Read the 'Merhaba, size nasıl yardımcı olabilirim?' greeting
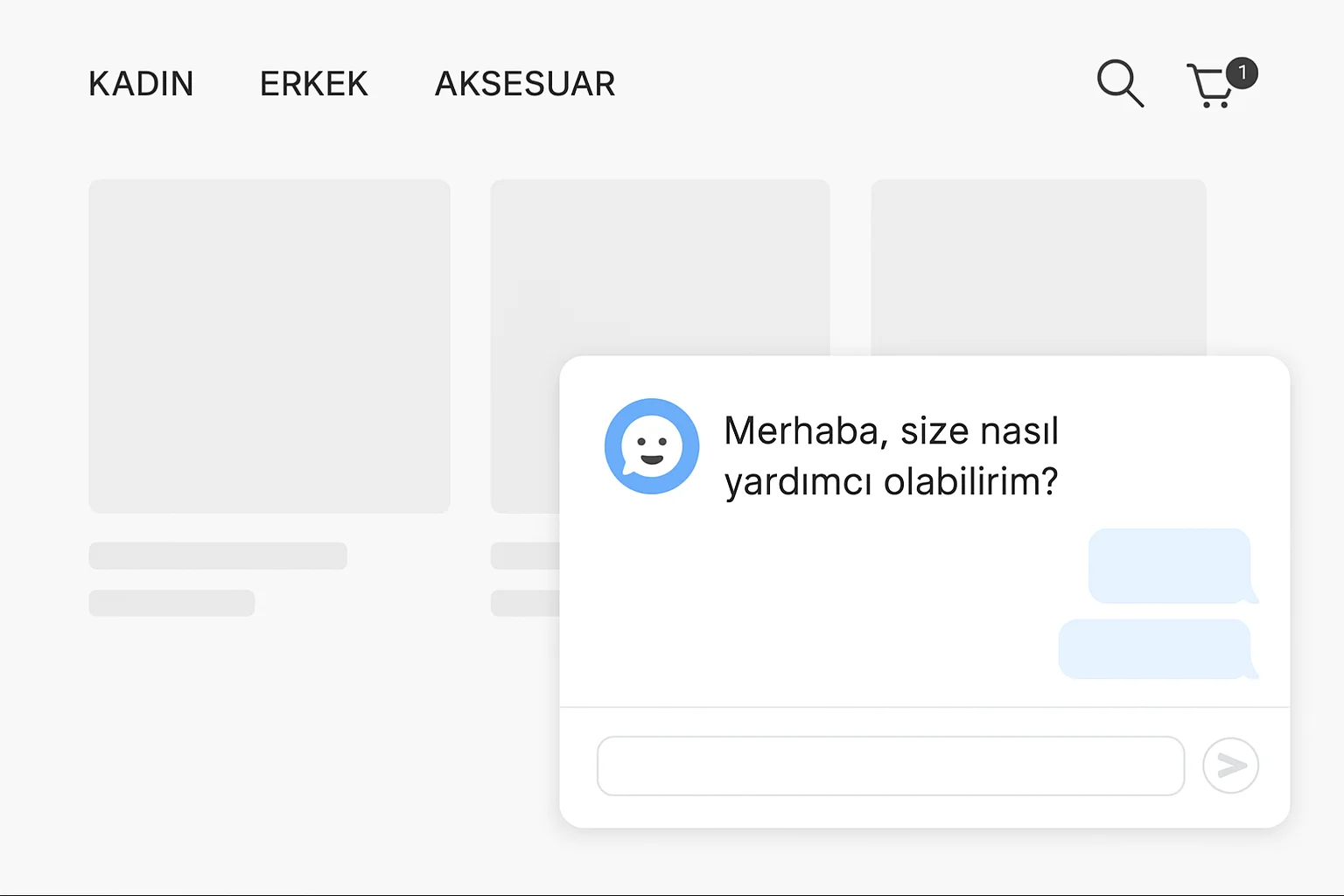Screen dimensions: 1344x896 (891, 455)
